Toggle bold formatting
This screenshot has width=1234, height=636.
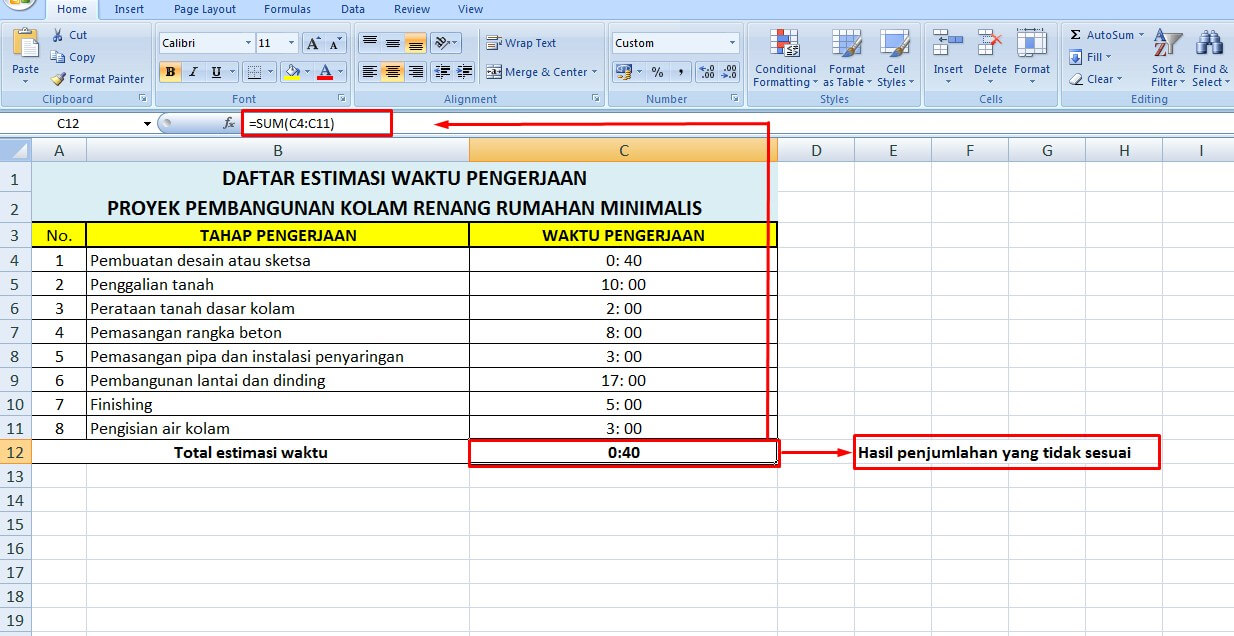coord(168,72)
